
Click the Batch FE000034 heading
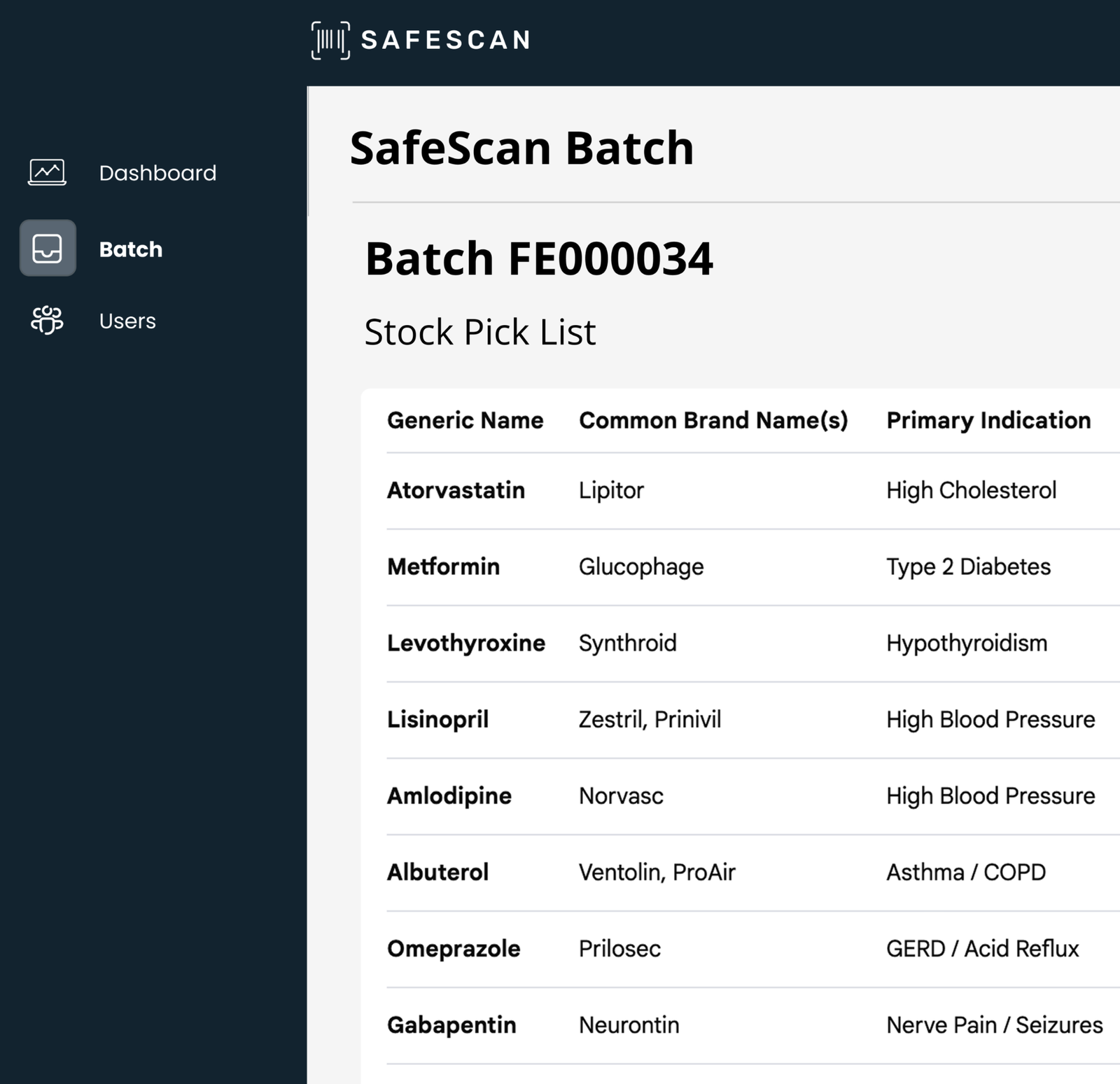point(540,259)
